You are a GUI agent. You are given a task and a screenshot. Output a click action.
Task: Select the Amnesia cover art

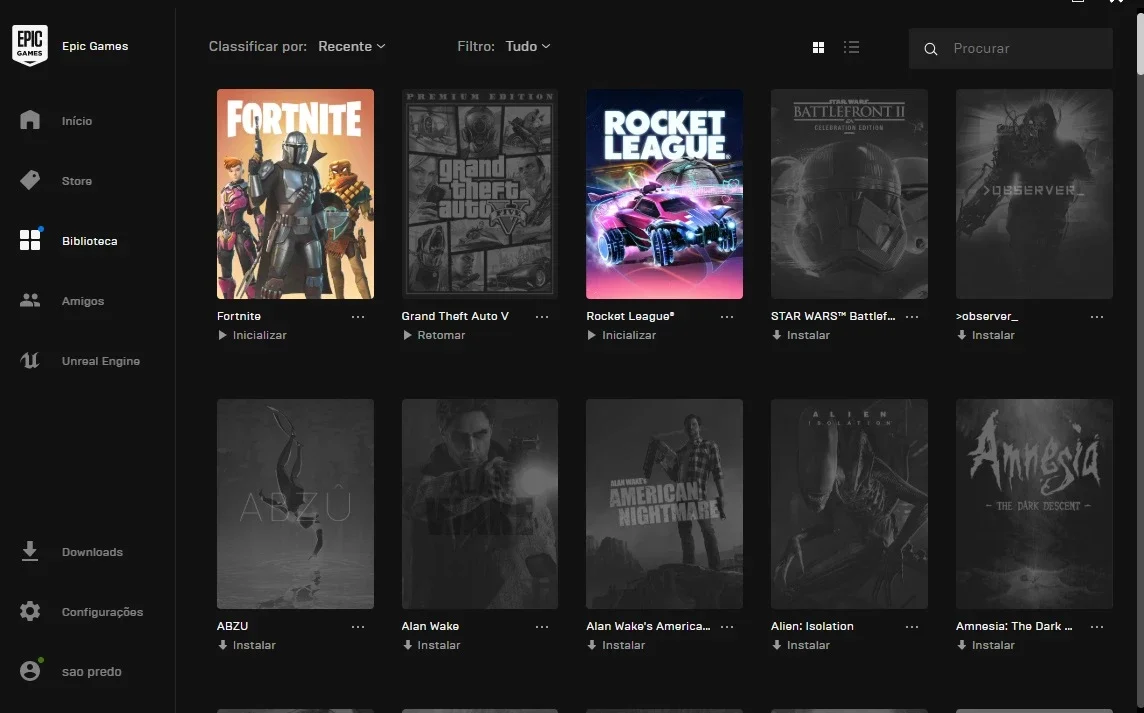[x=1034, y=504]
